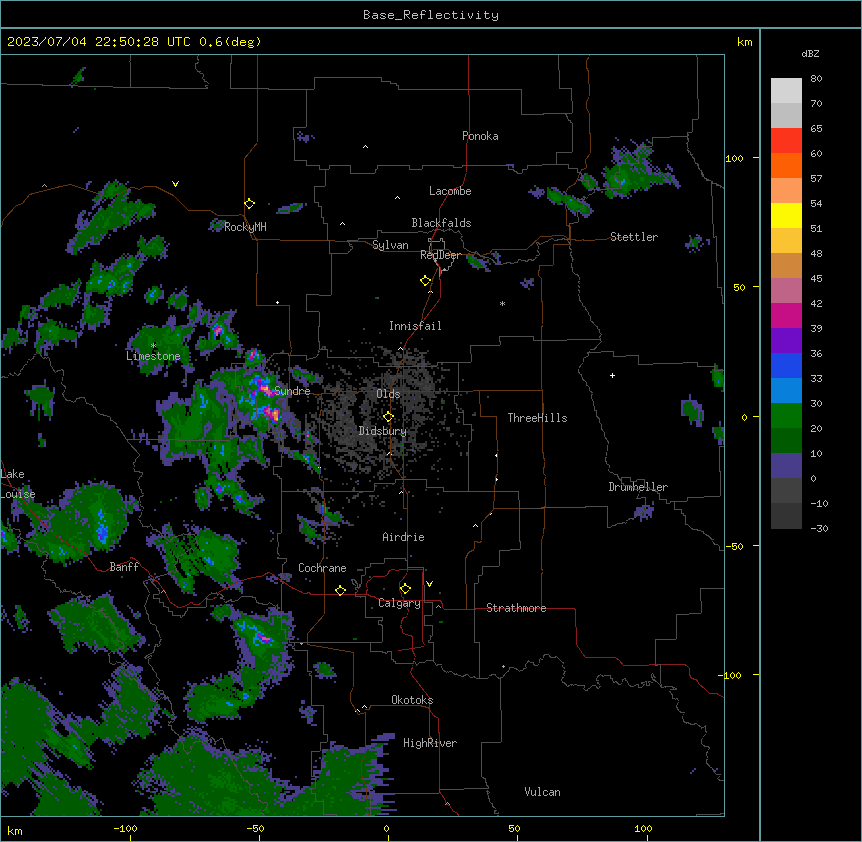Click the Stettler city label
The width and height of the screenshot is (862, 842).
tap(634, 237)
